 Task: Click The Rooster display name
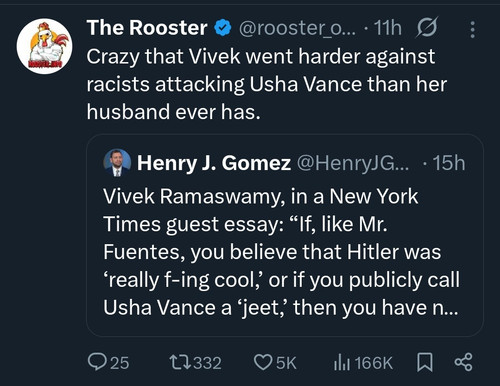pyautogui.click(x=147, y=27)
